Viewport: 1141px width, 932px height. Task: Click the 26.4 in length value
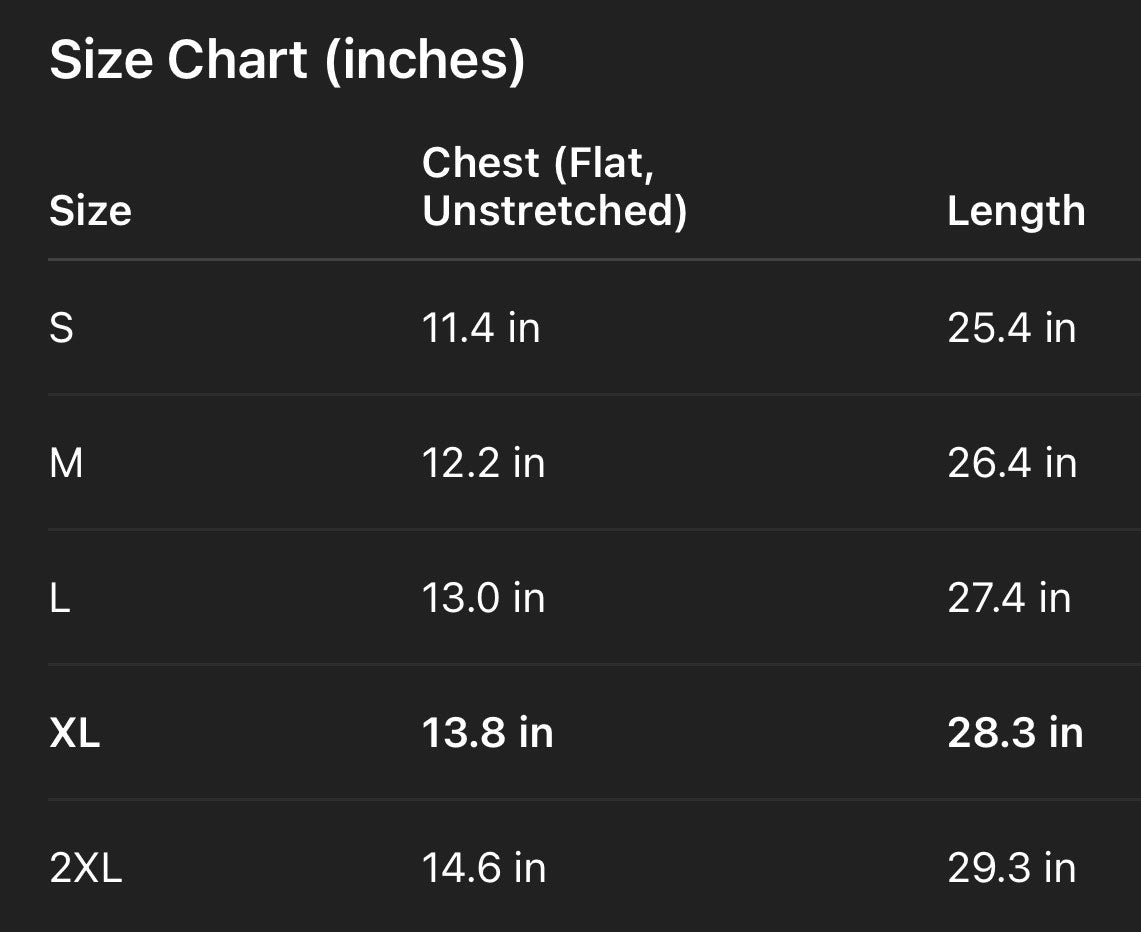(1011, 463)
